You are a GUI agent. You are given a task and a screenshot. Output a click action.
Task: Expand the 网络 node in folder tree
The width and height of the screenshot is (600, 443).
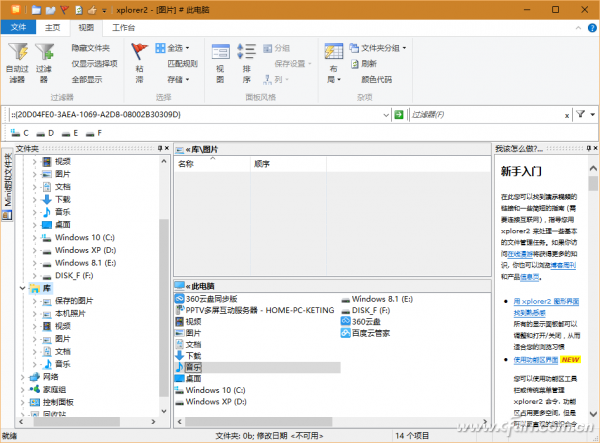pos(23,377)
